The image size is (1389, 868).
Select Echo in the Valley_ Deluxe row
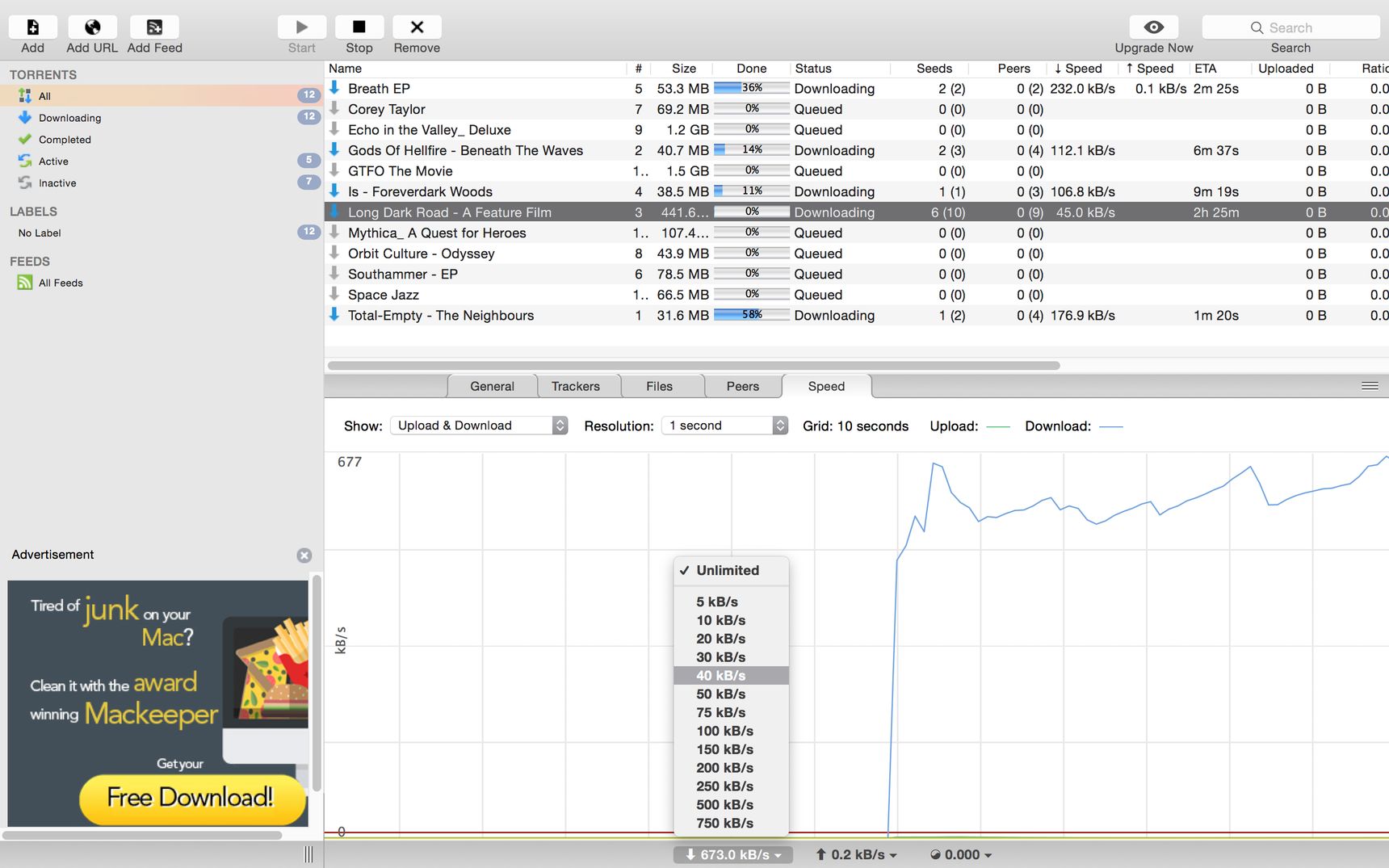coord(856,129)
